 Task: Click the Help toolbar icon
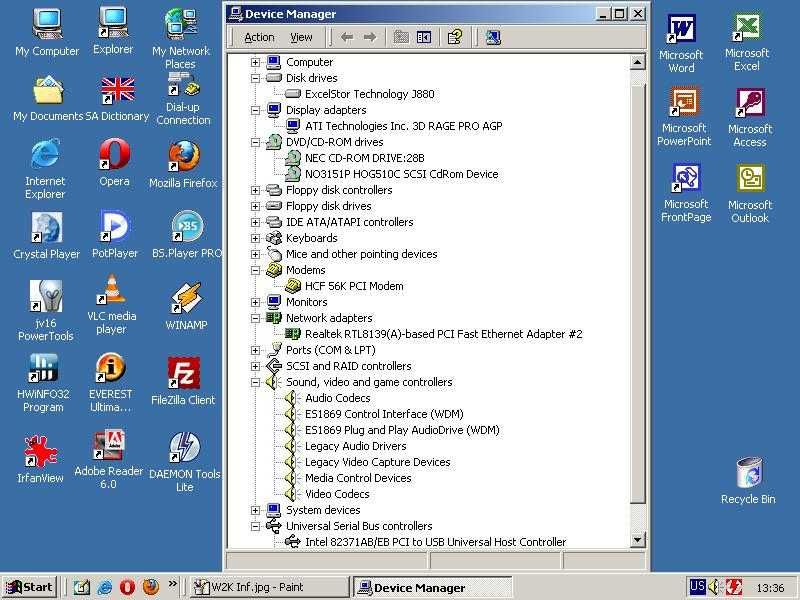[454, 37]
